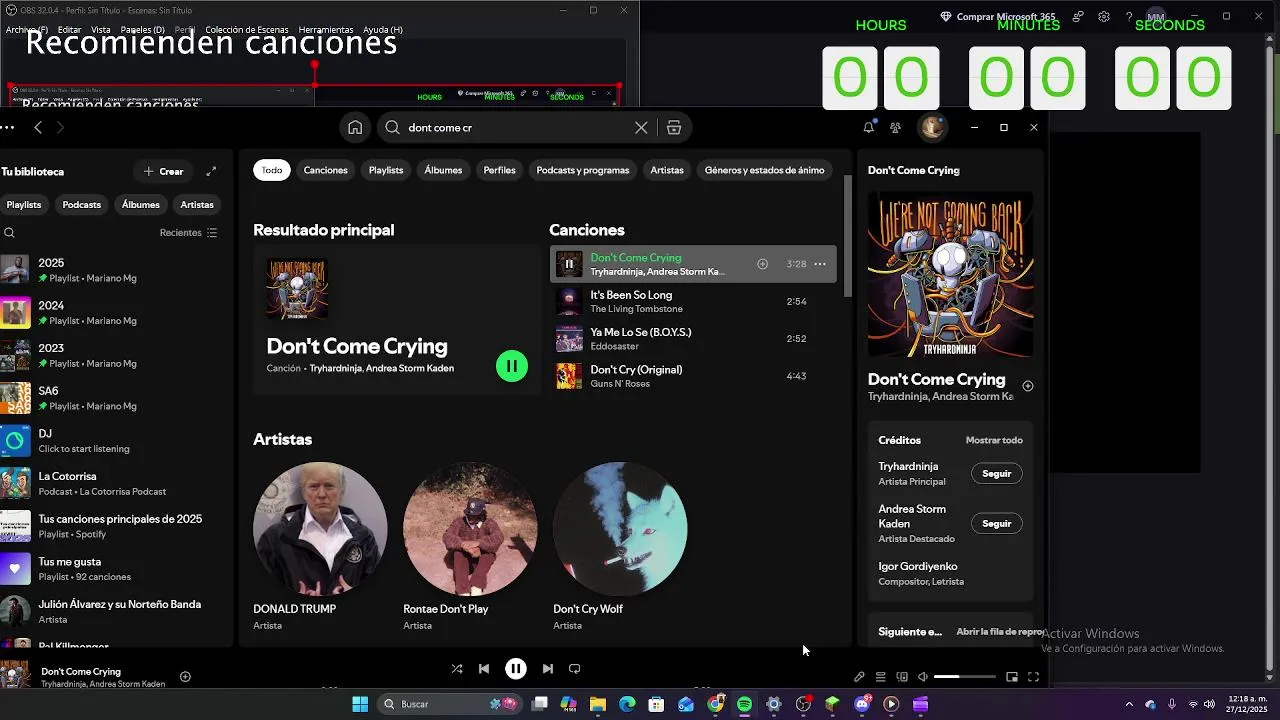
Task: Open Spotify notifications bell
Action: click(868, 127)
